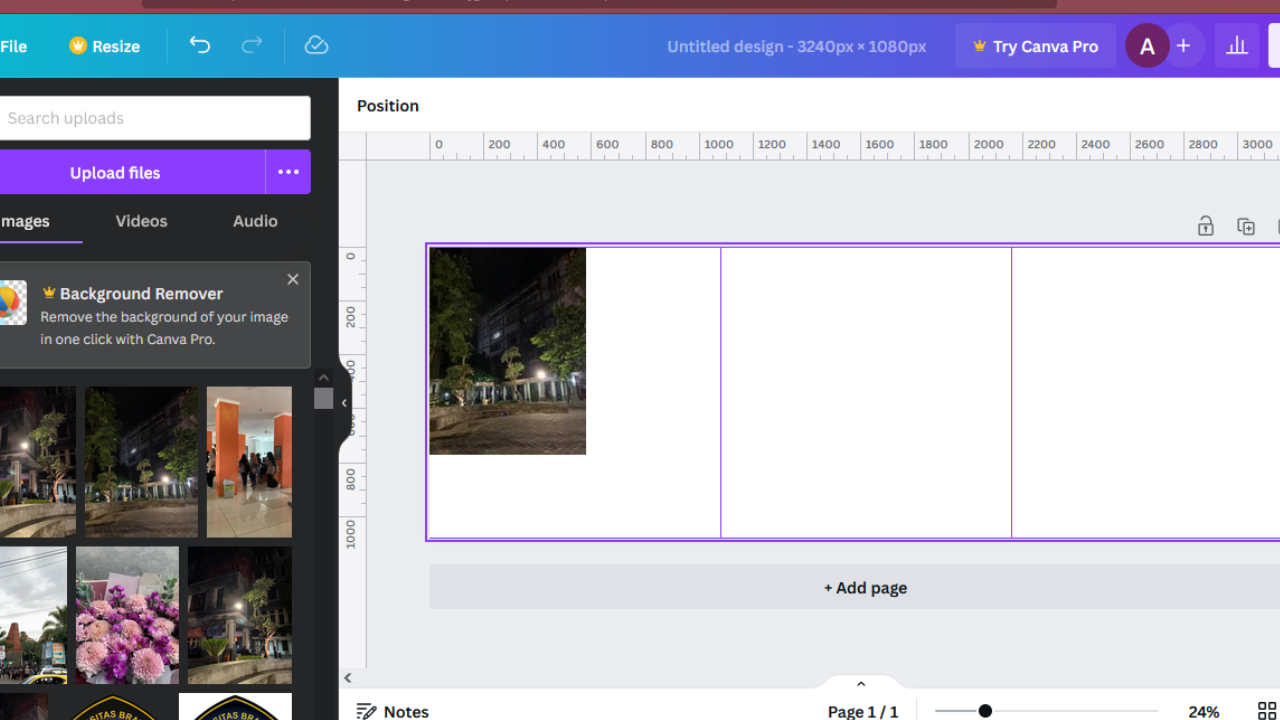Open the Position panel button

tap(388, 106)
